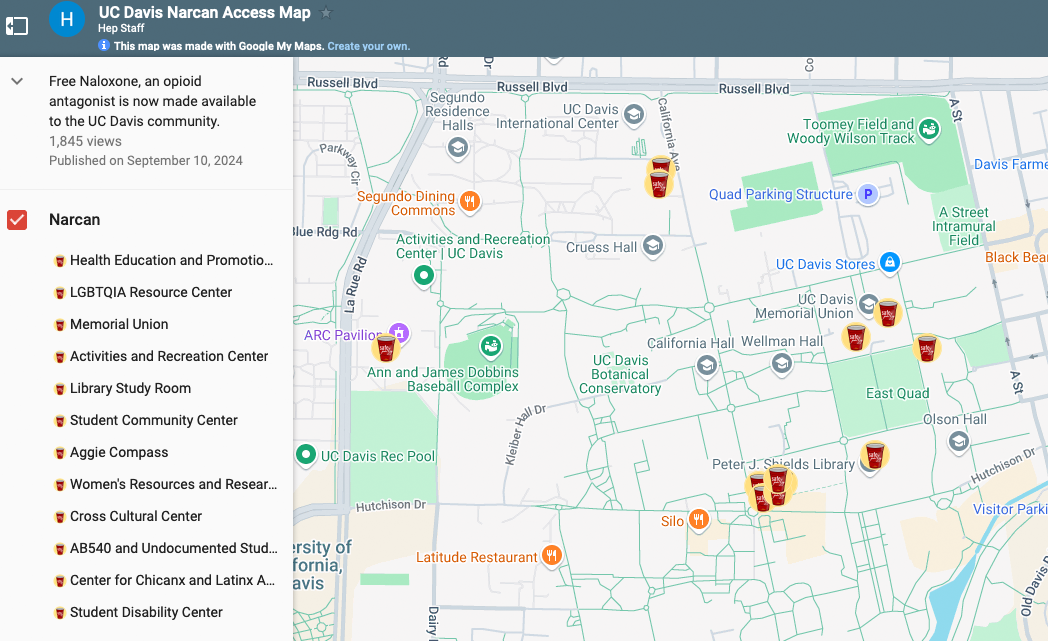Click the Visitor Parking map label

tap(1010, 509)
